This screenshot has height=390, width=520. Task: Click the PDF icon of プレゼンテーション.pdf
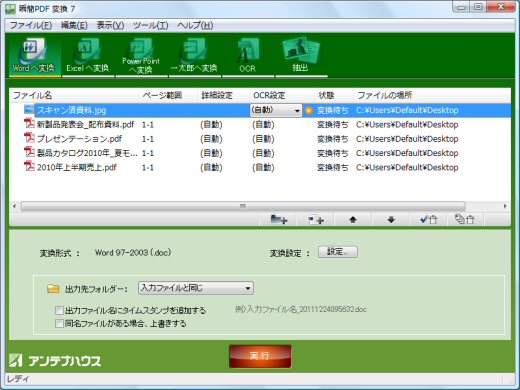[29, 138]
